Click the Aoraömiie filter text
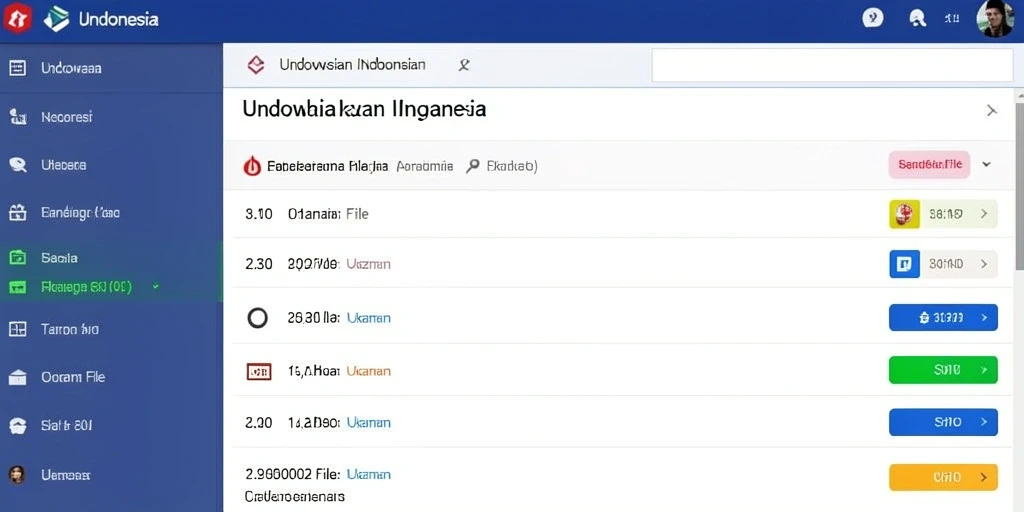This screenshot has height=512, width=1024. (425, 167)
